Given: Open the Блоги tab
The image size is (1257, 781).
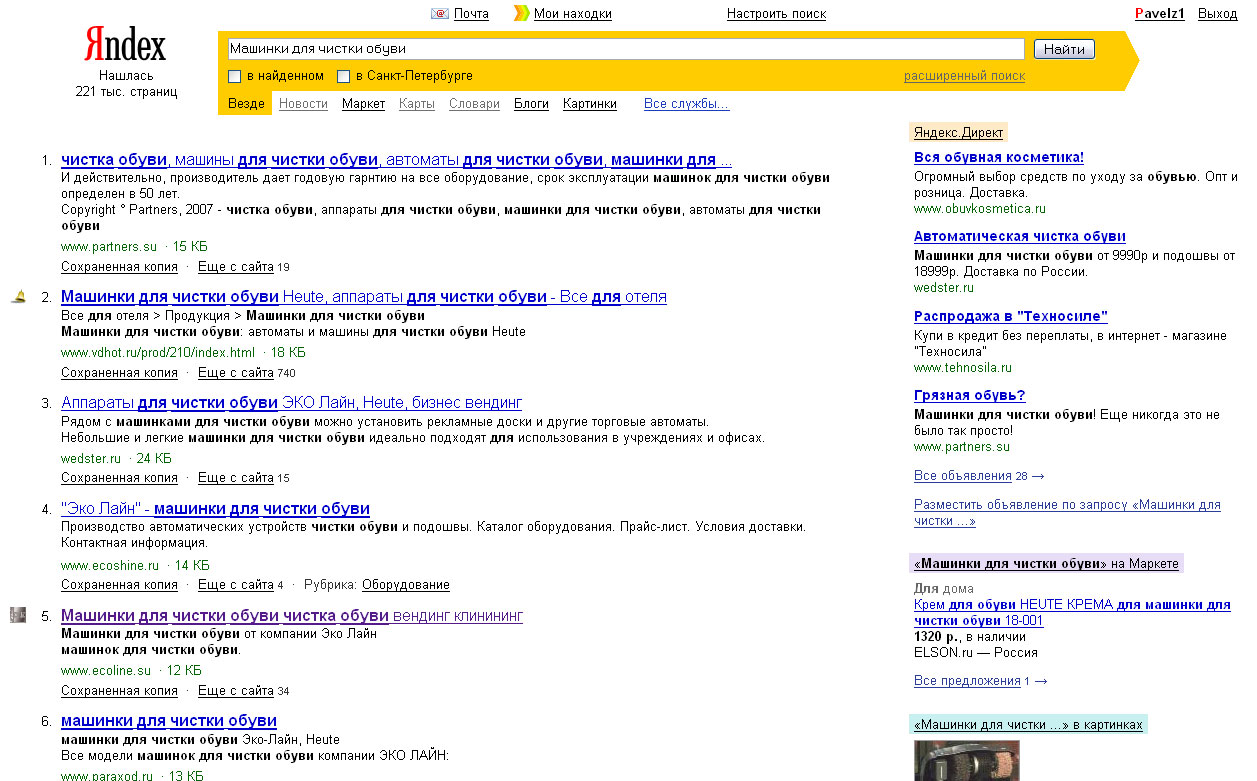Looking at the screenshot, I should (x=531, y=104).
